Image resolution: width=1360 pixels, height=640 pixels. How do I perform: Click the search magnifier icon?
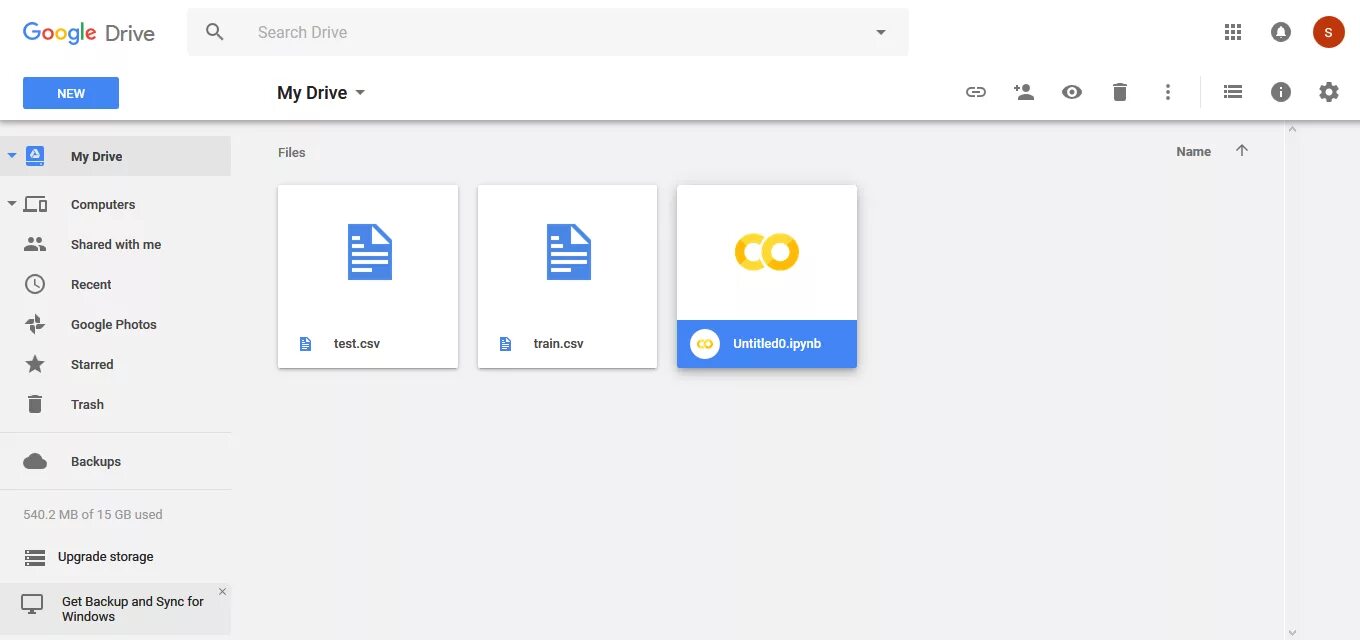click(215, 32)
